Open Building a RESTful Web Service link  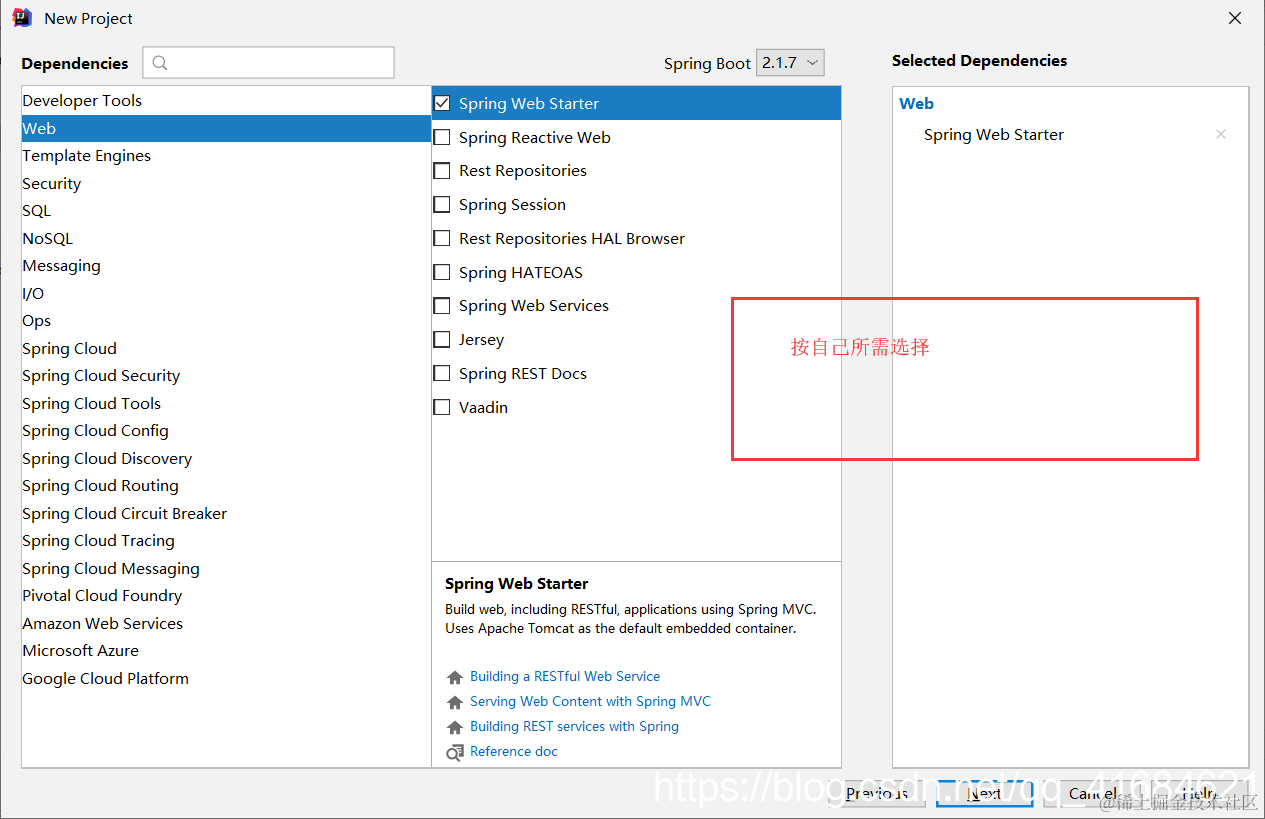(565, 677)
